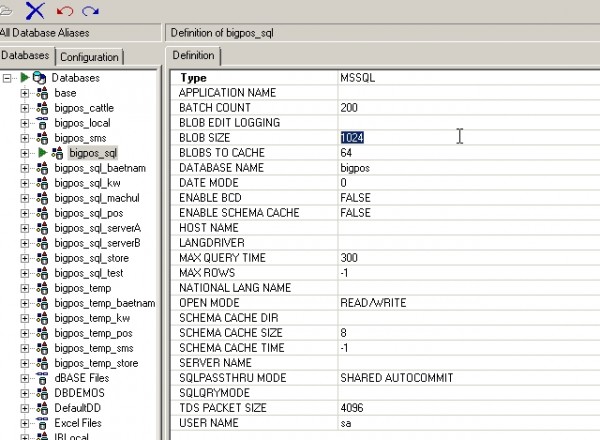The width and height of the screenshot is (600, 440).
Task: Click the dBASE Files alias icon
Action: pos(42,378)
